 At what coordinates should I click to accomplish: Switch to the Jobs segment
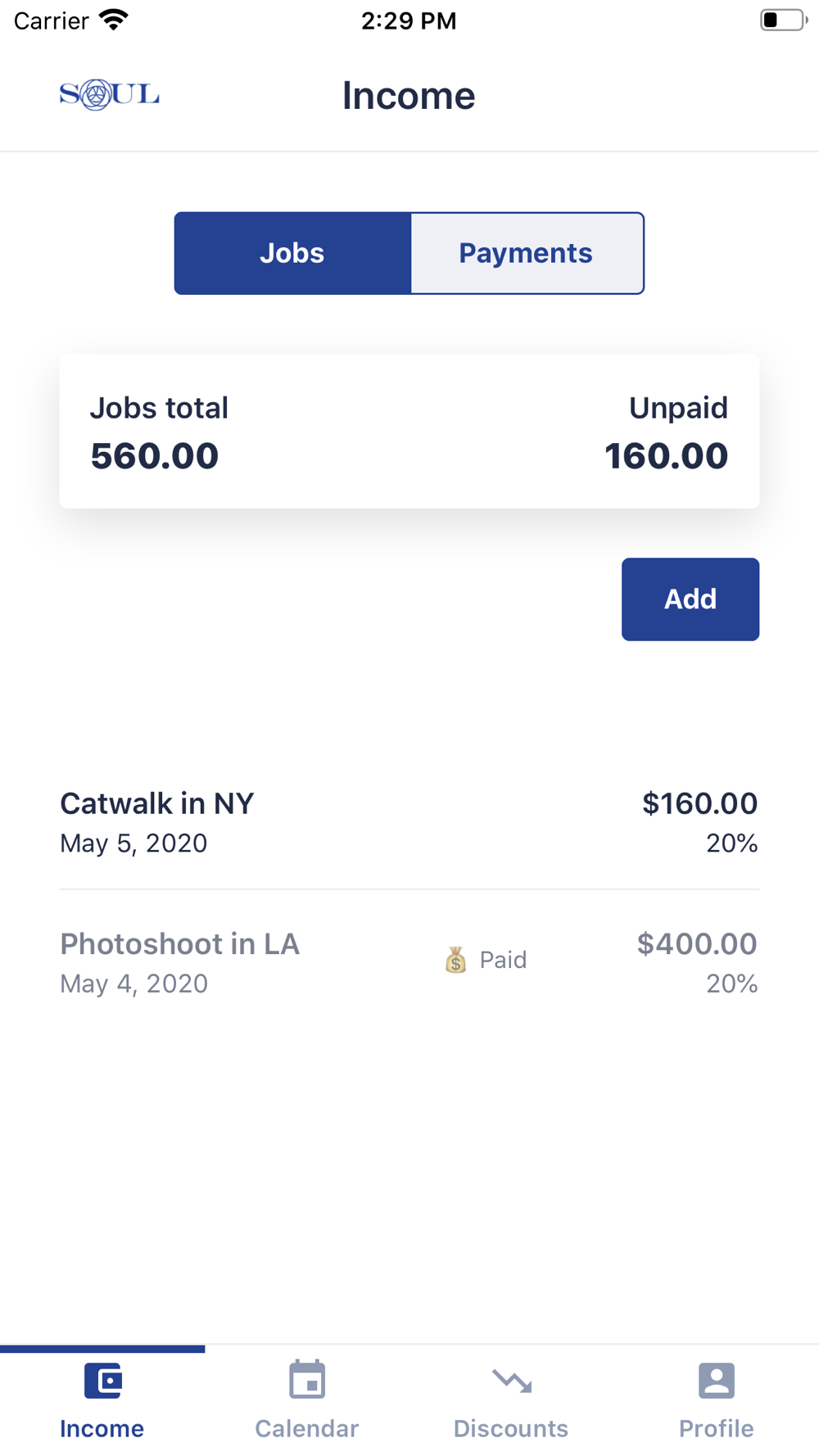click(x=292, y=253)
